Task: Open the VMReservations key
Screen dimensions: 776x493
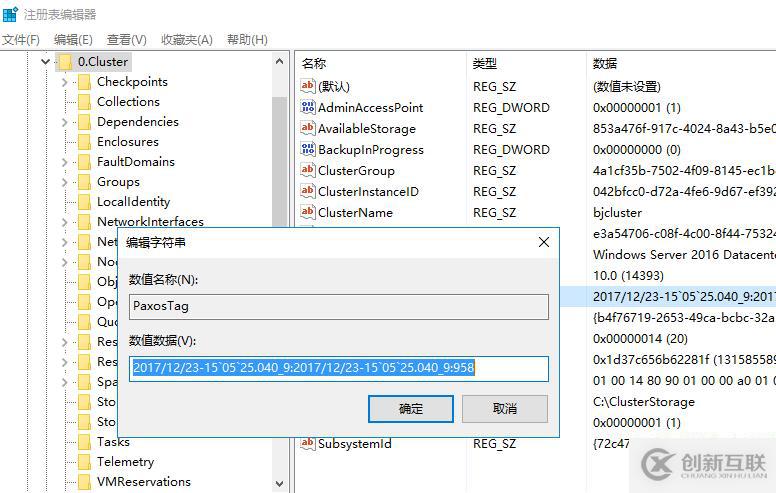Action: (x=144, y=482)
